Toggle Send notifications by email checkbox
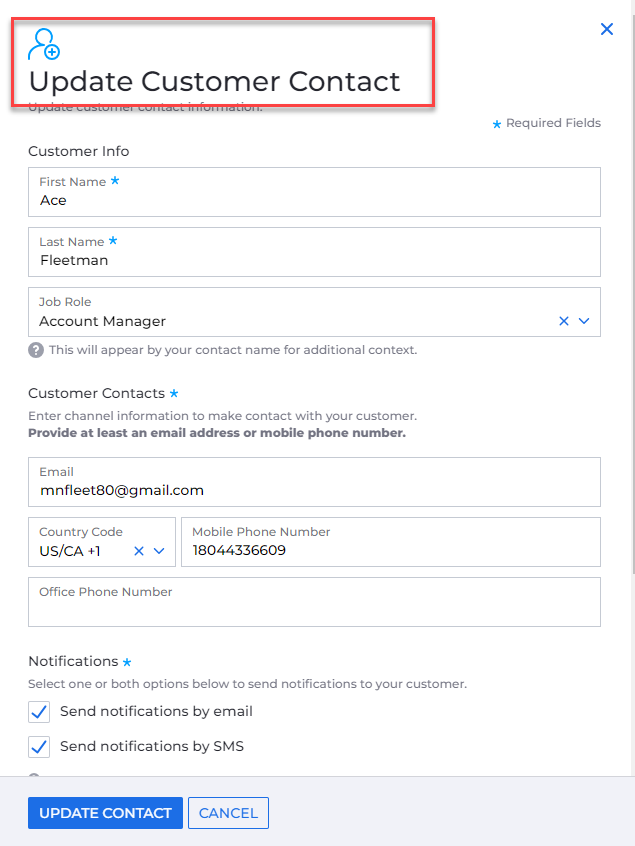Image resolution: width=635 pixels, height=846 pixels. point(39,712)
